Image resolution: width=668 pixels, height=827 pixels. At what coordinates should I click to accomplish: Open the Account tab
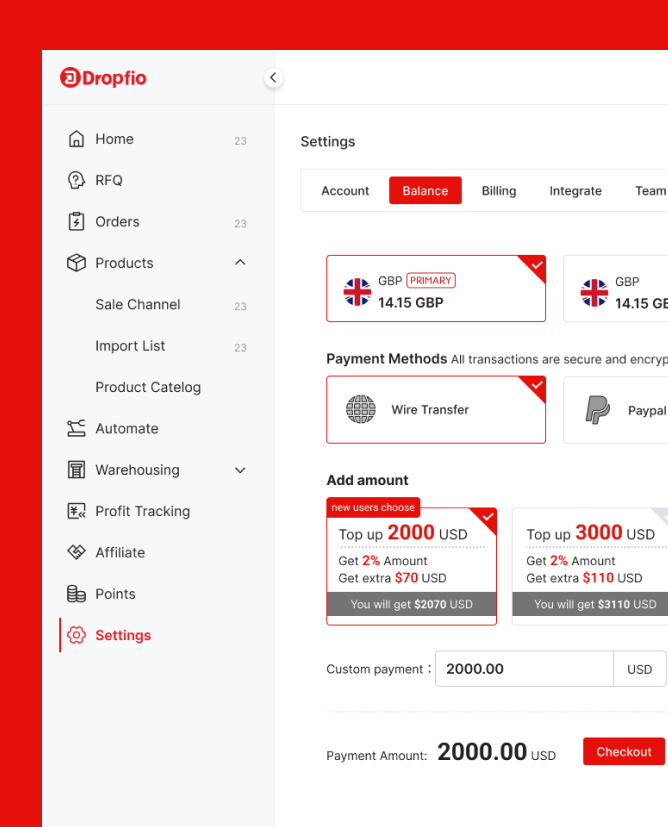(x=345, y=191)
